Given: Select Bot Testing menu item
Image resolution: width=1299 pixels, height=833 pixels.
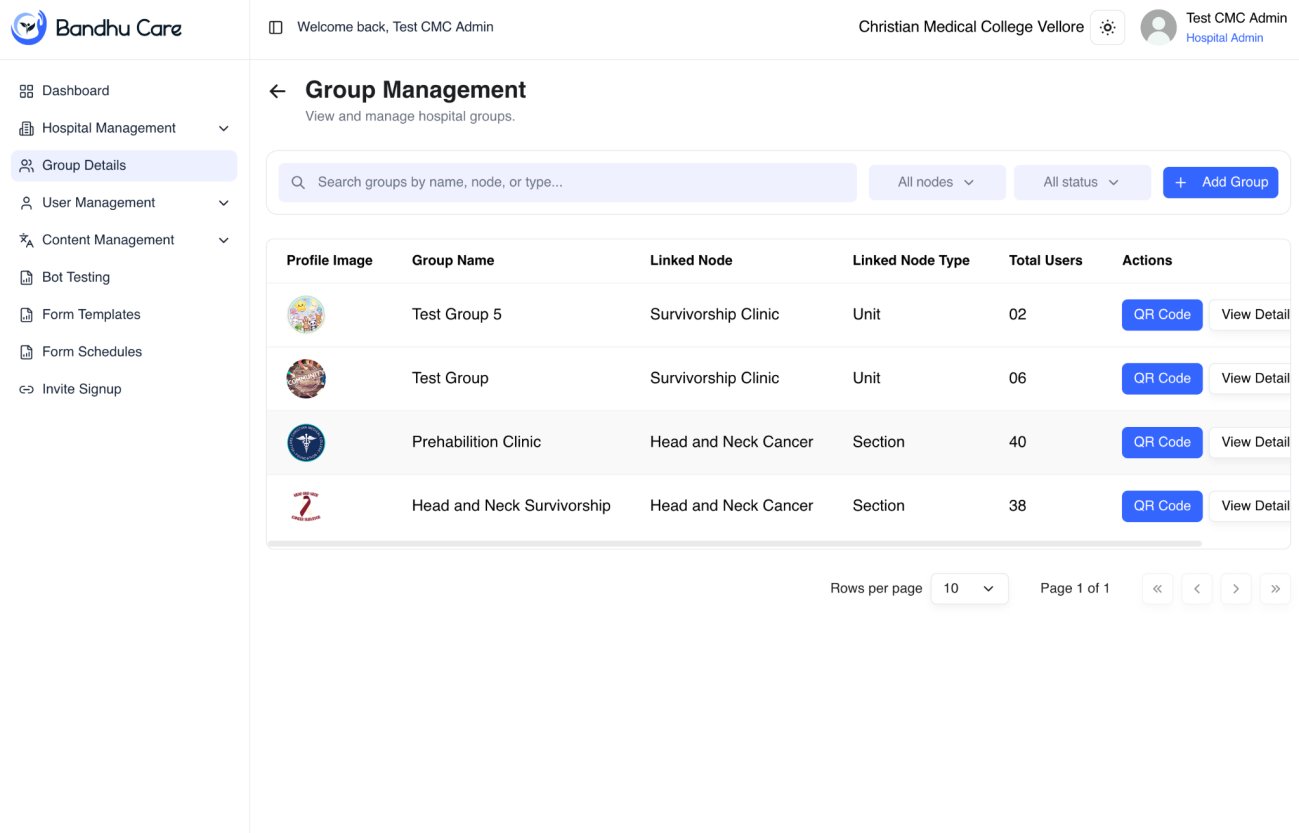Looking at the screenshot, I should (x=124, y=277).
